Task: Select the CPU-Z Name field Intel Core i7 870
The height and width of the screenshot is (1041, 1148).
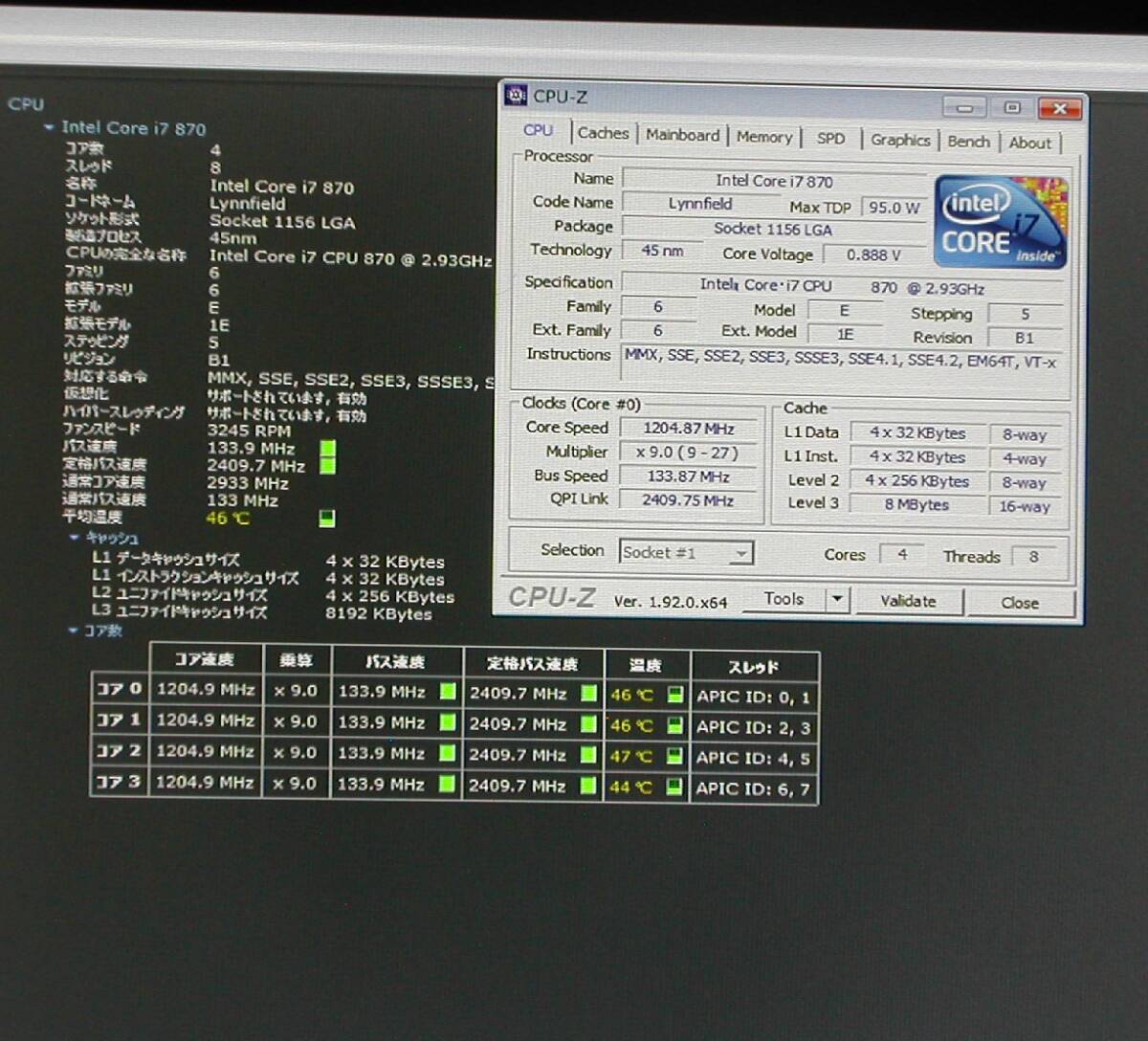Action: (x=774, y=181)
